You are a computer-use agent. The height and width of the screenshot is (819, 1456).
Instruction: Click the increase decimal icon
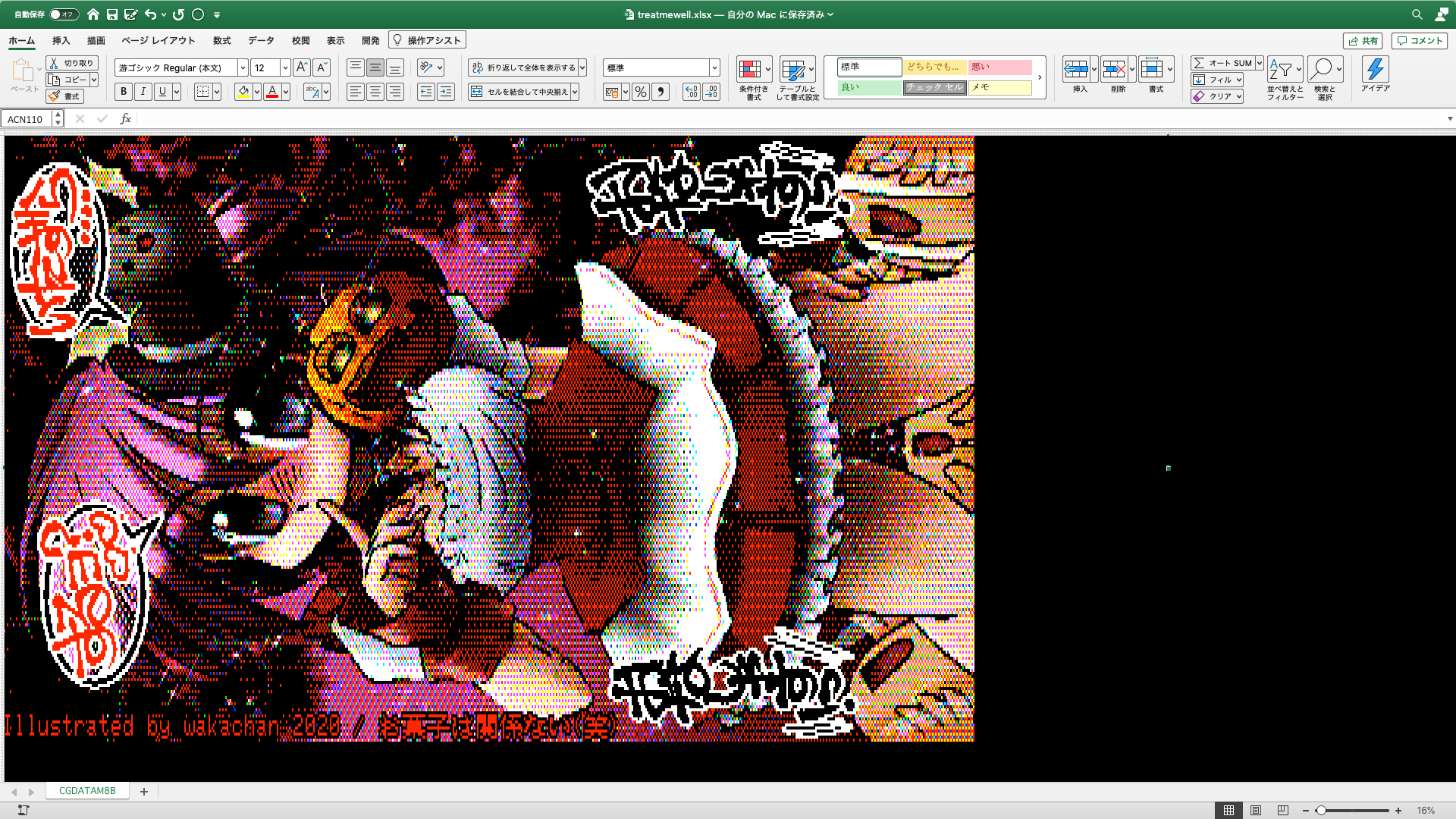(691, 92)
